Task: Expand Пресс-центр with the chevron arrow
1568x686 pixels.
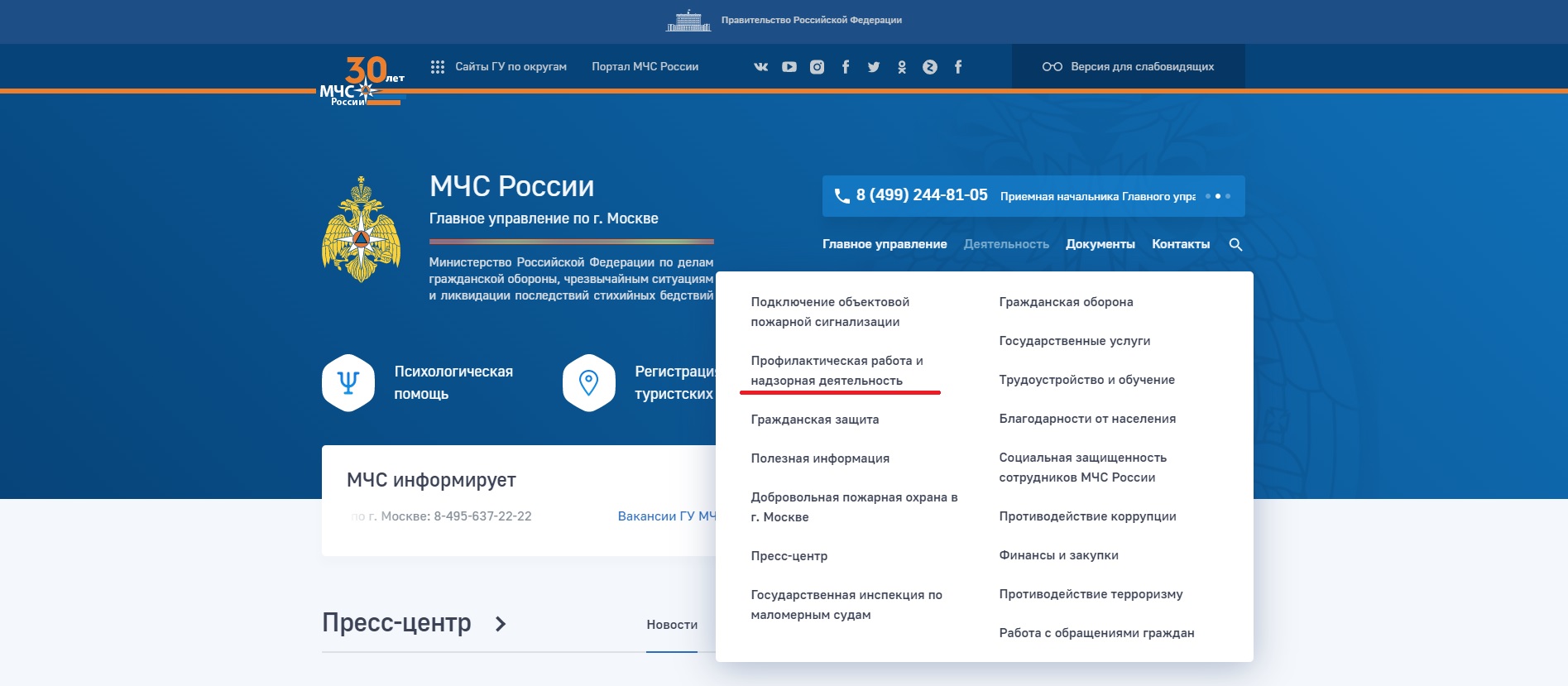Action: [x=501, y=624]
